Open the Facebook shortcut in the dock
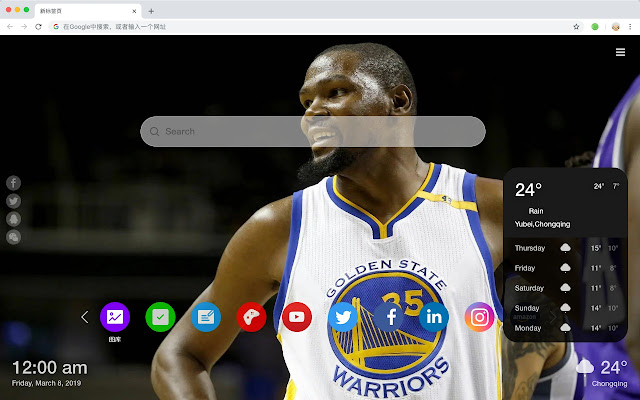This screenshot has width=640, height=400. pos(388,317)
